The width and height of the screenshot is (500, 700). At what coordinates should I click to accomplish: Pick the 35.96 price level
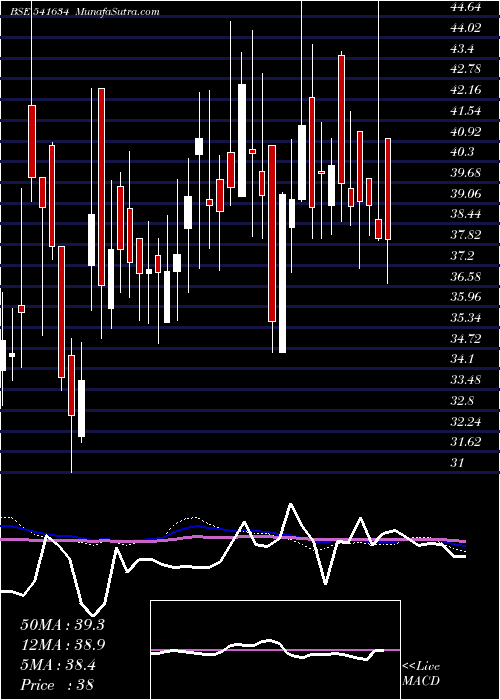point(466,297)
